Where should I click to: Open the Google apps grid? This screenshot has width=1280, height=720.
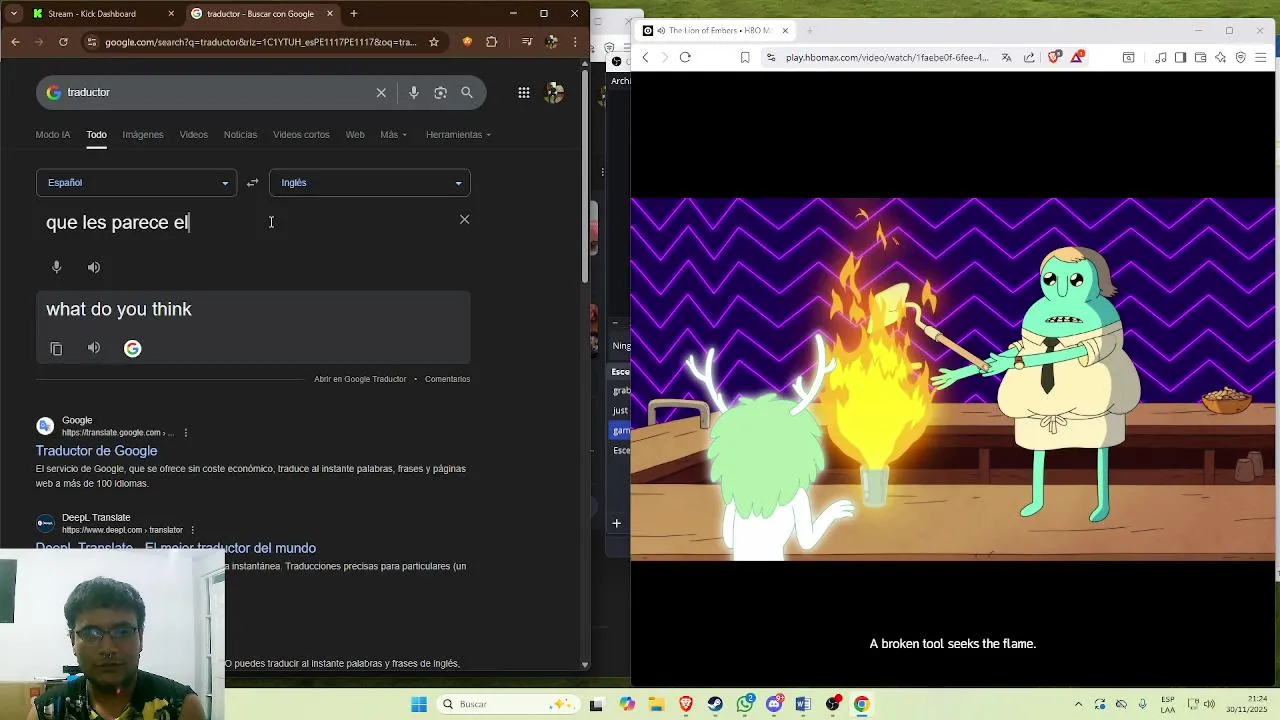click(524, 93)
